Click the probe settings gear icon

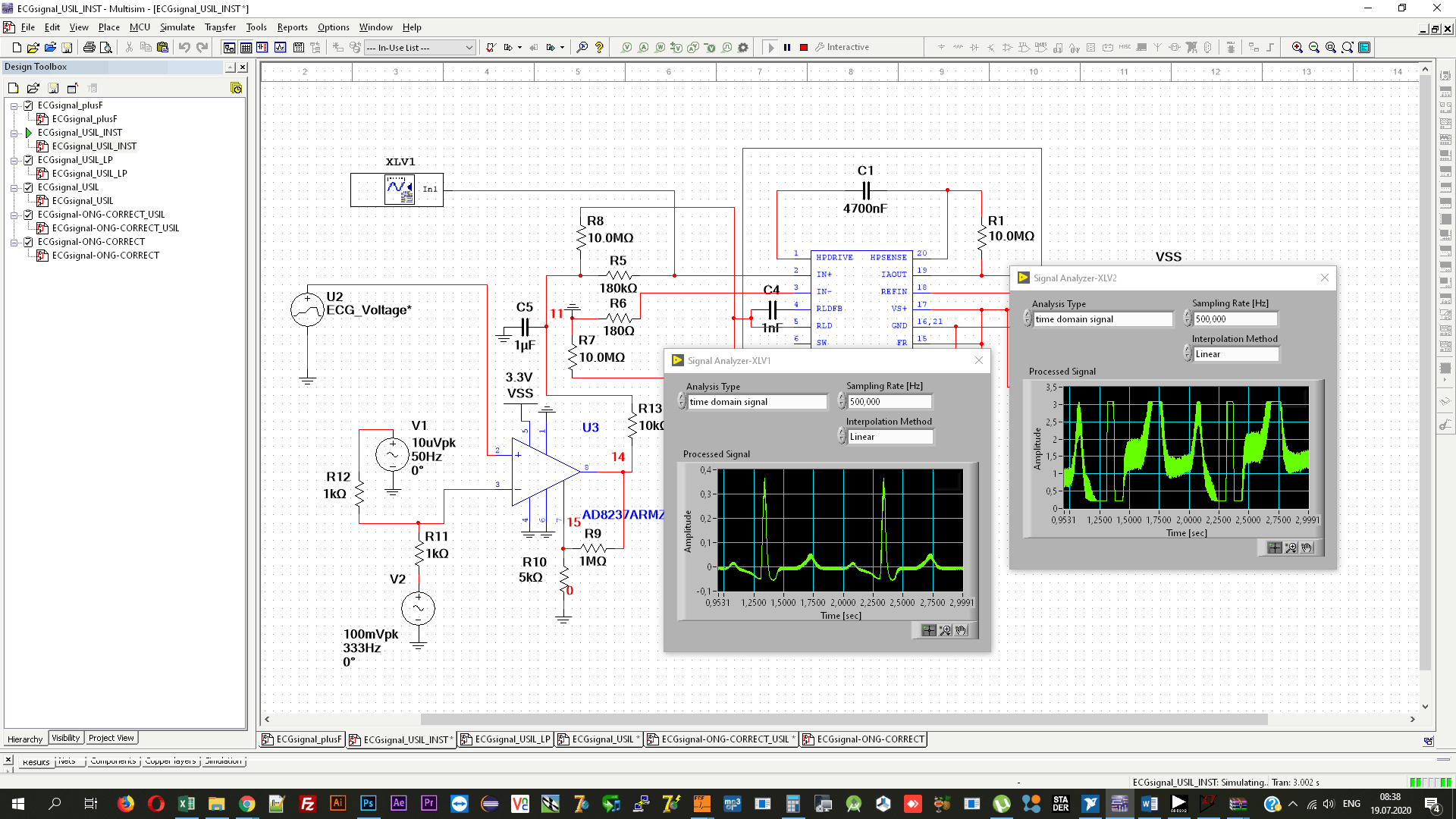pyautogui.click(x=743, y=47)
